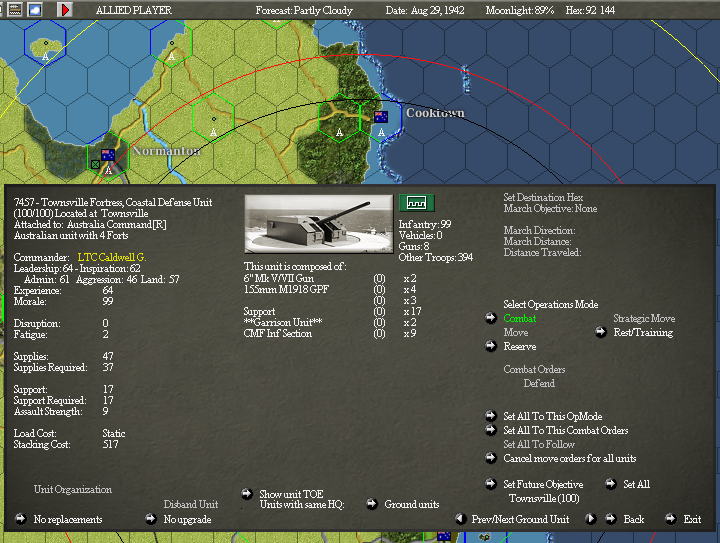The width and height of the screenshot is (720, 543).
Task: Click the Ground units label
Action: click(x=411, y=504)
